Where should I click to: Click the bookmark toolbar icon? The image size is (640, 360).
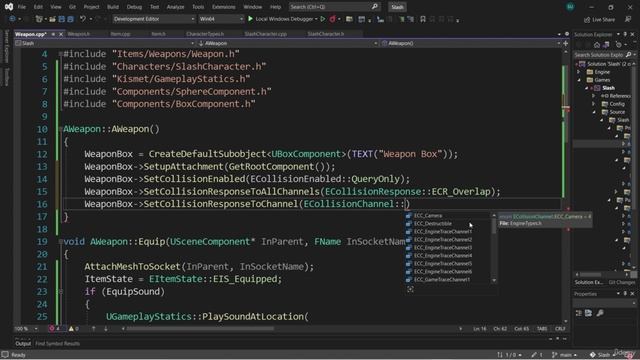423,19
